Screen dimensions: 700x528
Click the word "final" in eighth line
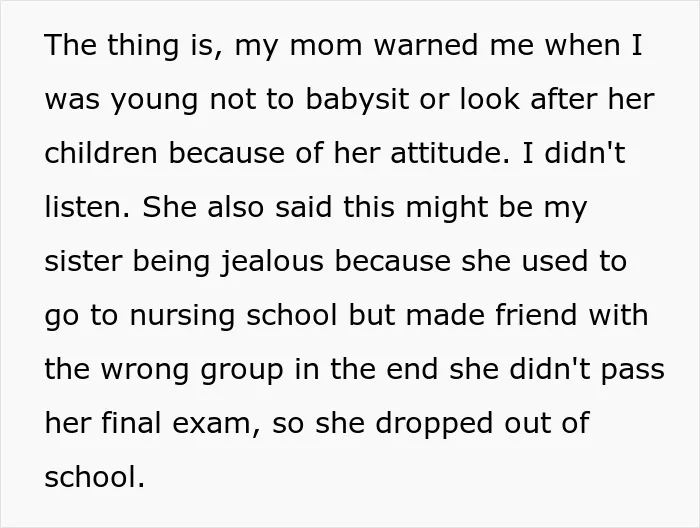(131, 423)
